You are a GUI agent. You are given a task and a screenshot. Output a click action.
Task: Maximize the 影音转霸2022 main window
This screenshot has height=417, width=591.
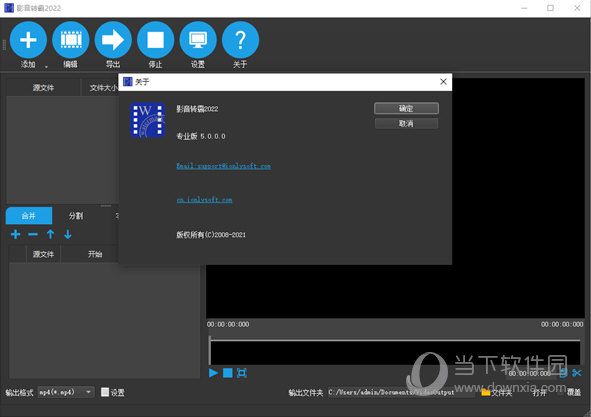pyautogui.click(x=551, y=8)
